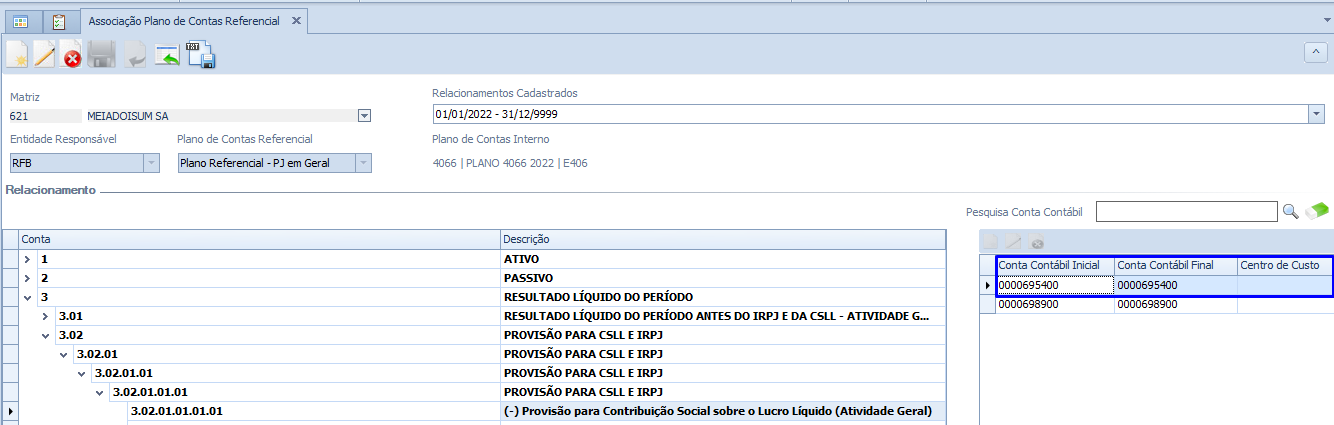The width and height of the screenshot is (1334, 425).
Task: Click inside the Pesquisa Conta Contábil field
Action: tap(1186, 211)
